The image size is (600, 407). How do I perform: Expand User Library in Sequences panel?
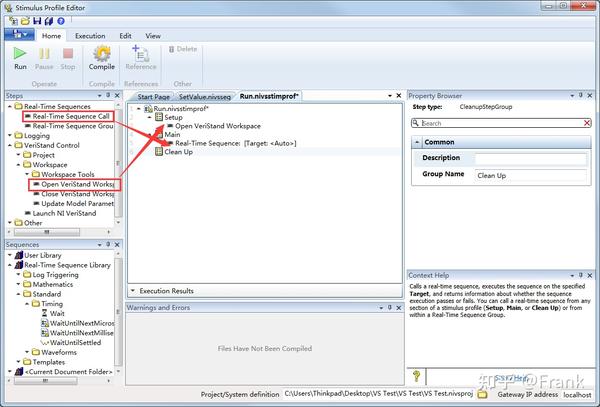(x=10, y=255)
